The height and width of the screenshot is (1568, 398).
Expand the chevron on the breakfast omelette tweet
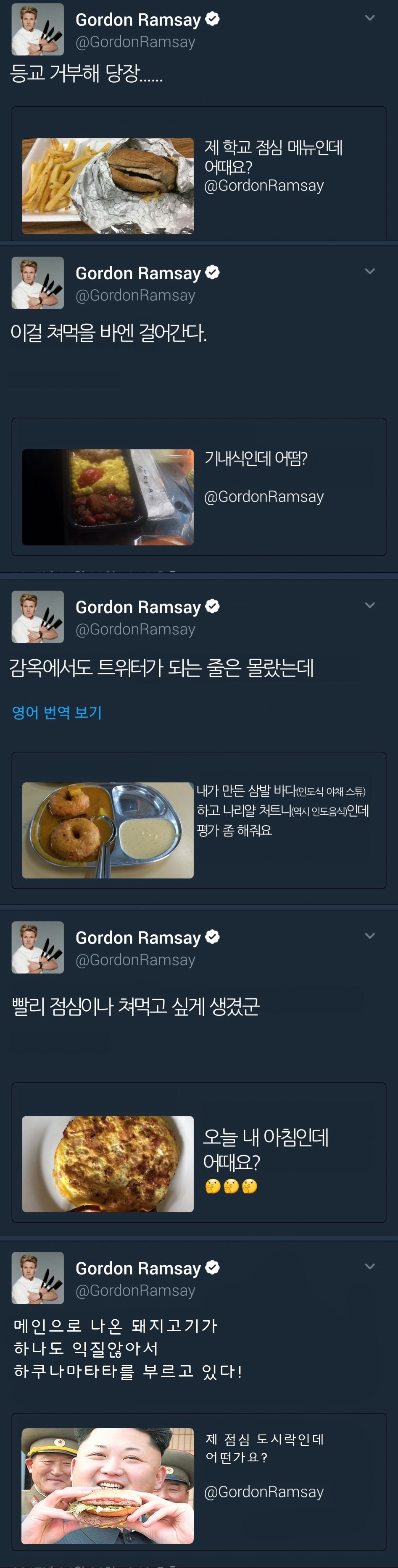tap(369, 936)
